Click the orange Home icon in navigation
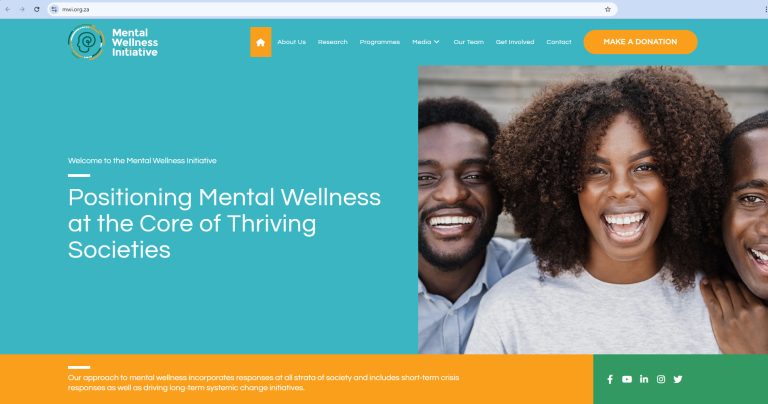 coord(261,42)
